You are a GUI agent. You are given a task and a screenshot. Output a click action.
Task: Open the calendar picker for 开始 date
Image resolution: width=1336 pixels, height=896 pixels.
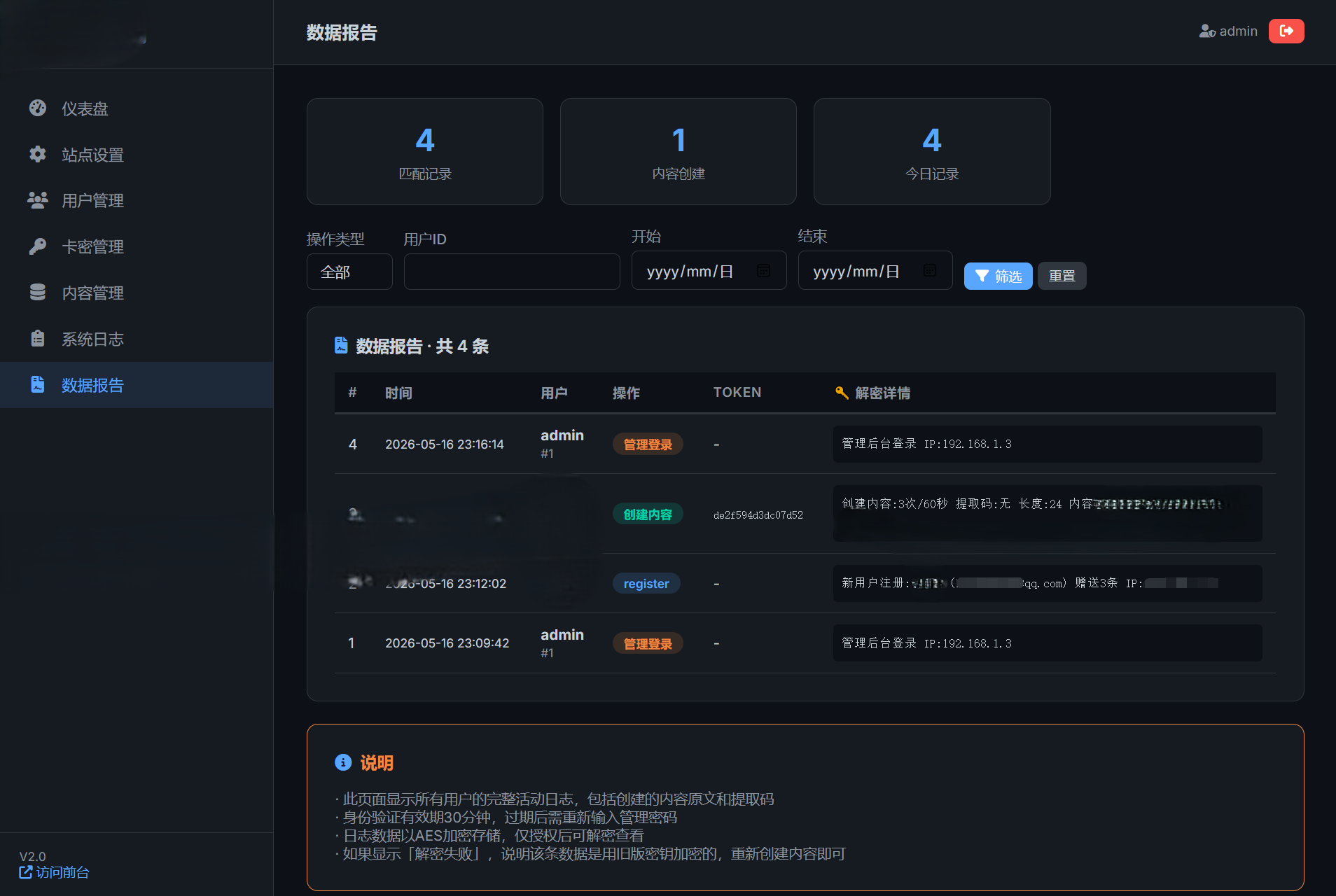pyautogui.click(x=763, y=271)
